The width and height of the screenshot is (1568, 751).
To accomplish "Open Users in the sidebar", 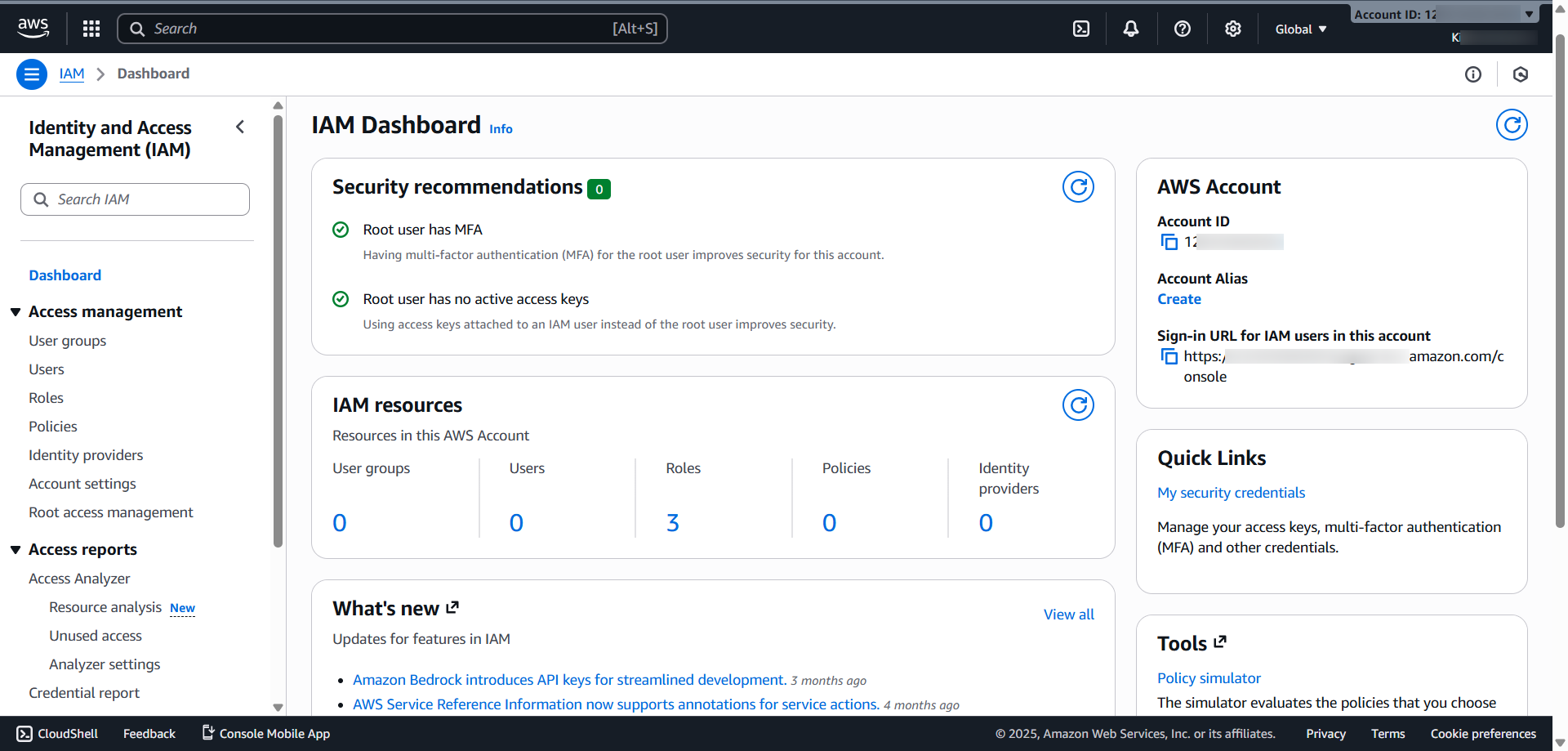I will click(x=47, y=369).
